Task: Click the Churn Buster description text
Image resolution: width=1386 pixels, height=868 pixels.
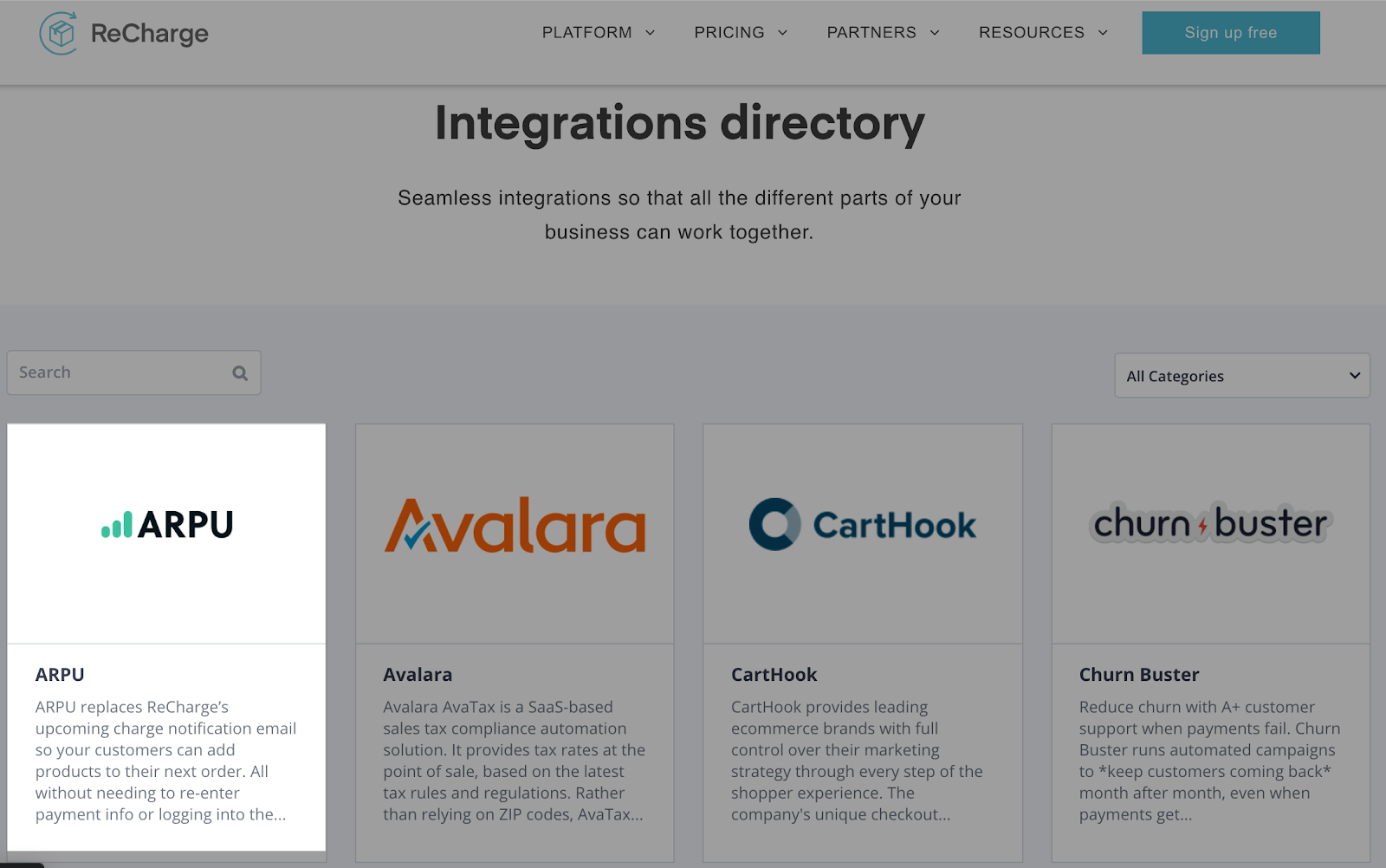Action: click(1209, 761)
